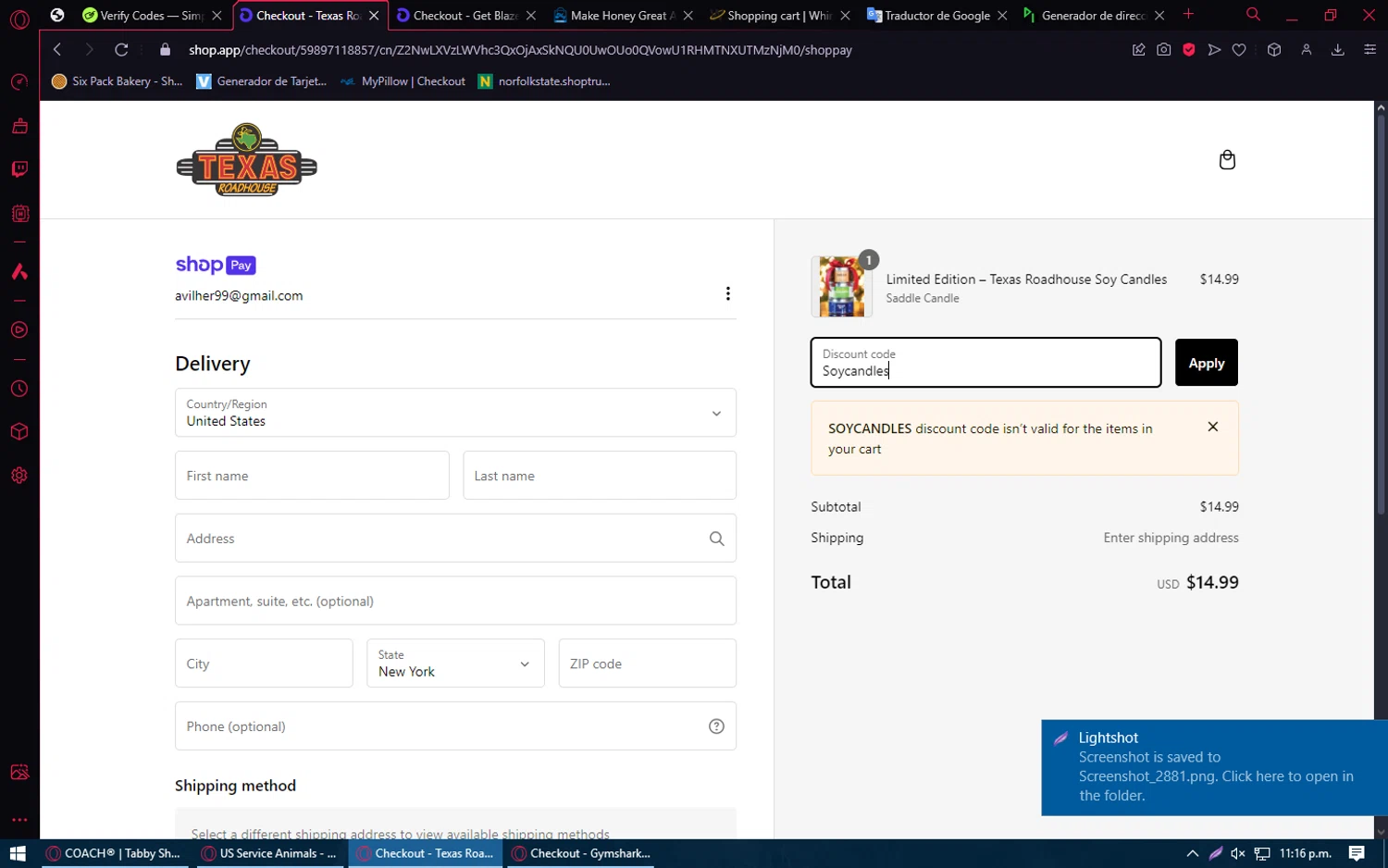The image size is (1388, 868).
Task: Click the muted volume tray icon
Action: coord(1238,853)
